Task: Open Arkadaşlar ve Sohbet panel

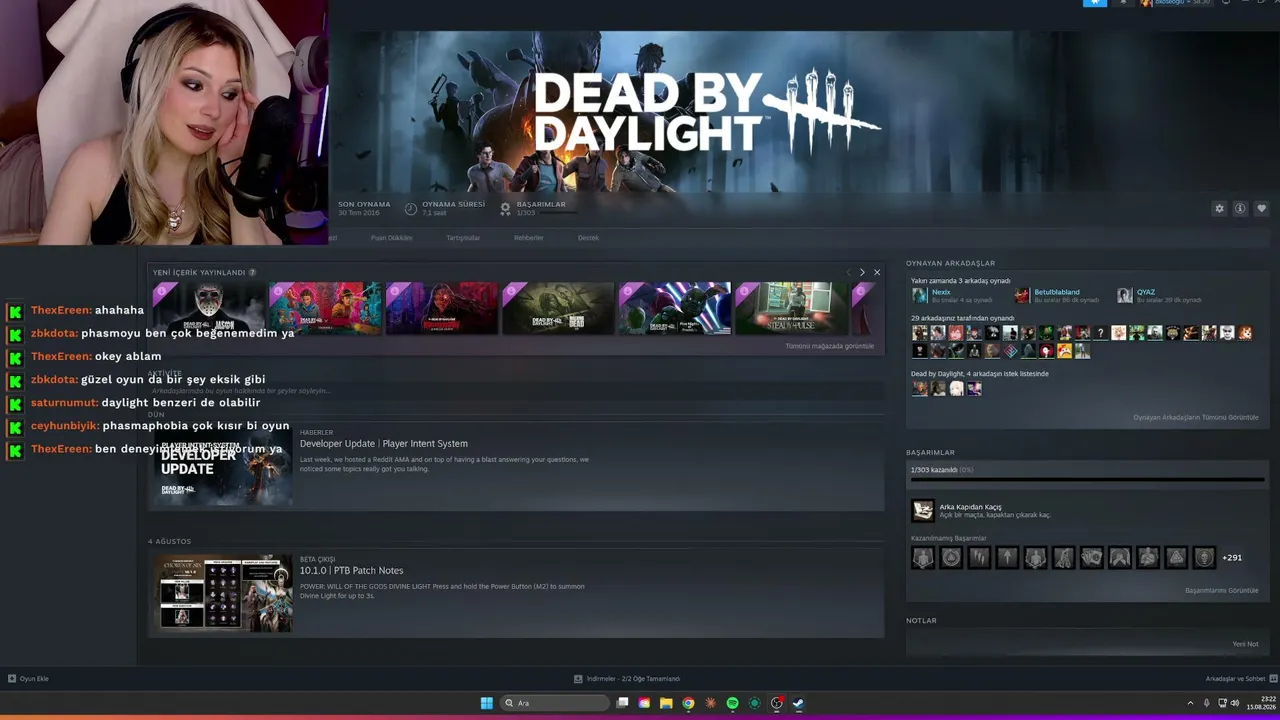Action: (x=1241, y=679)
